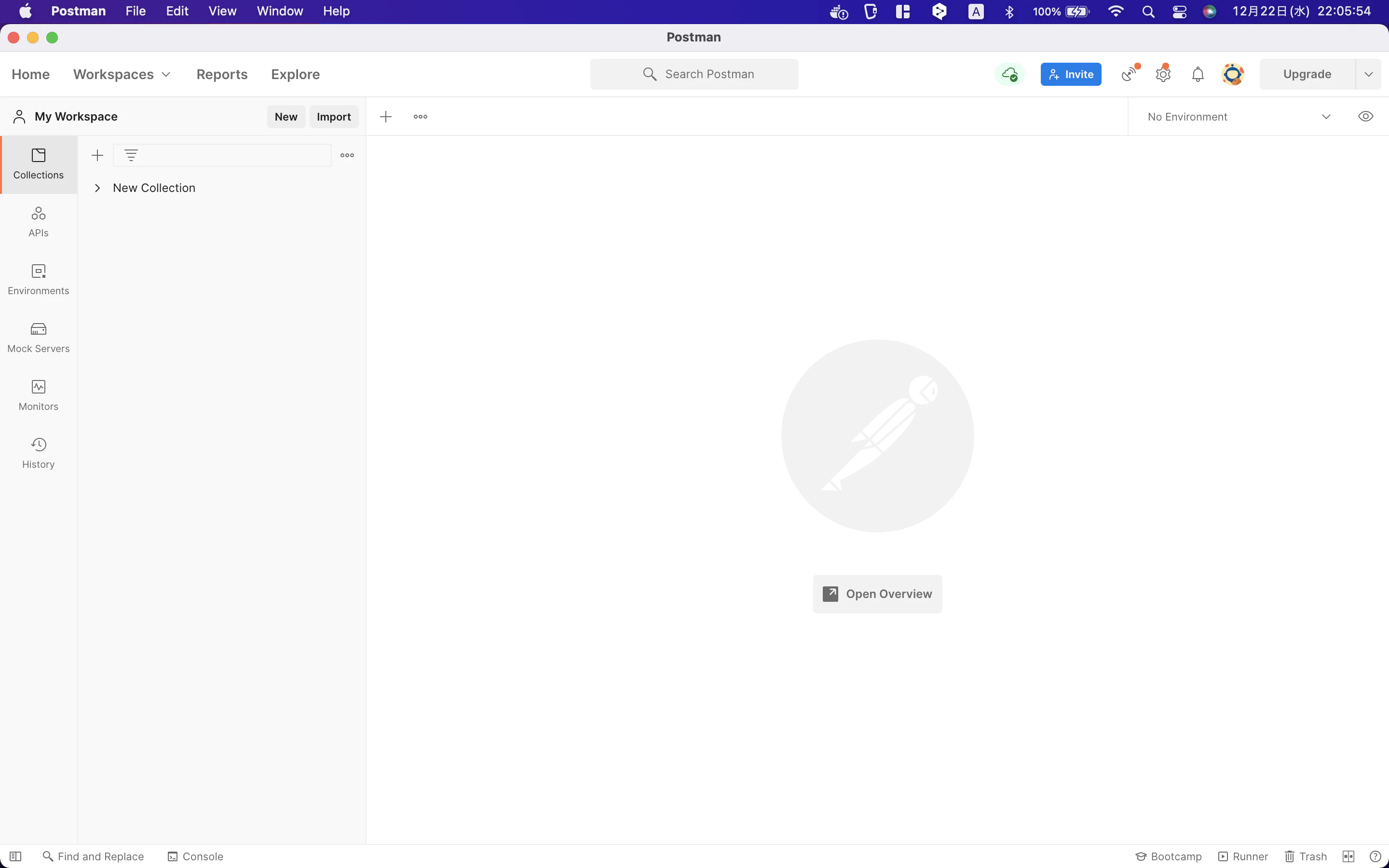Click the Import button
This screenshot has width=1389, height=868.
333,117
